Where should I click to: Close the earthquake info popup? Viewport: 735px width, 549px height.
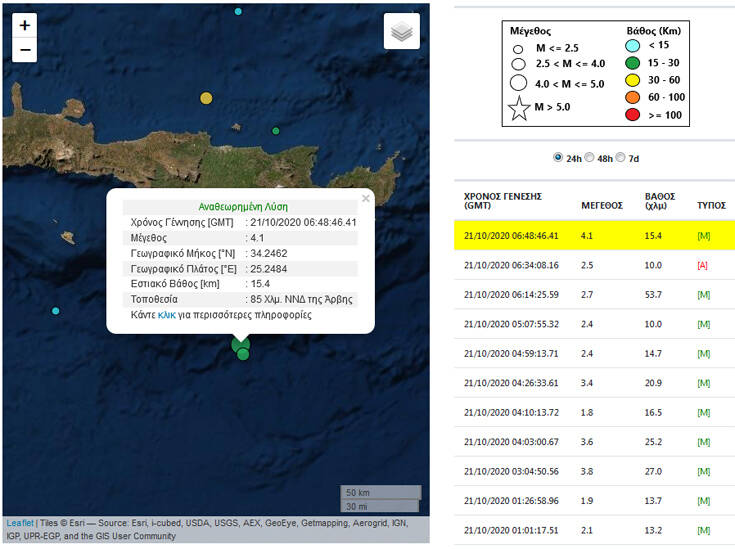365,199
